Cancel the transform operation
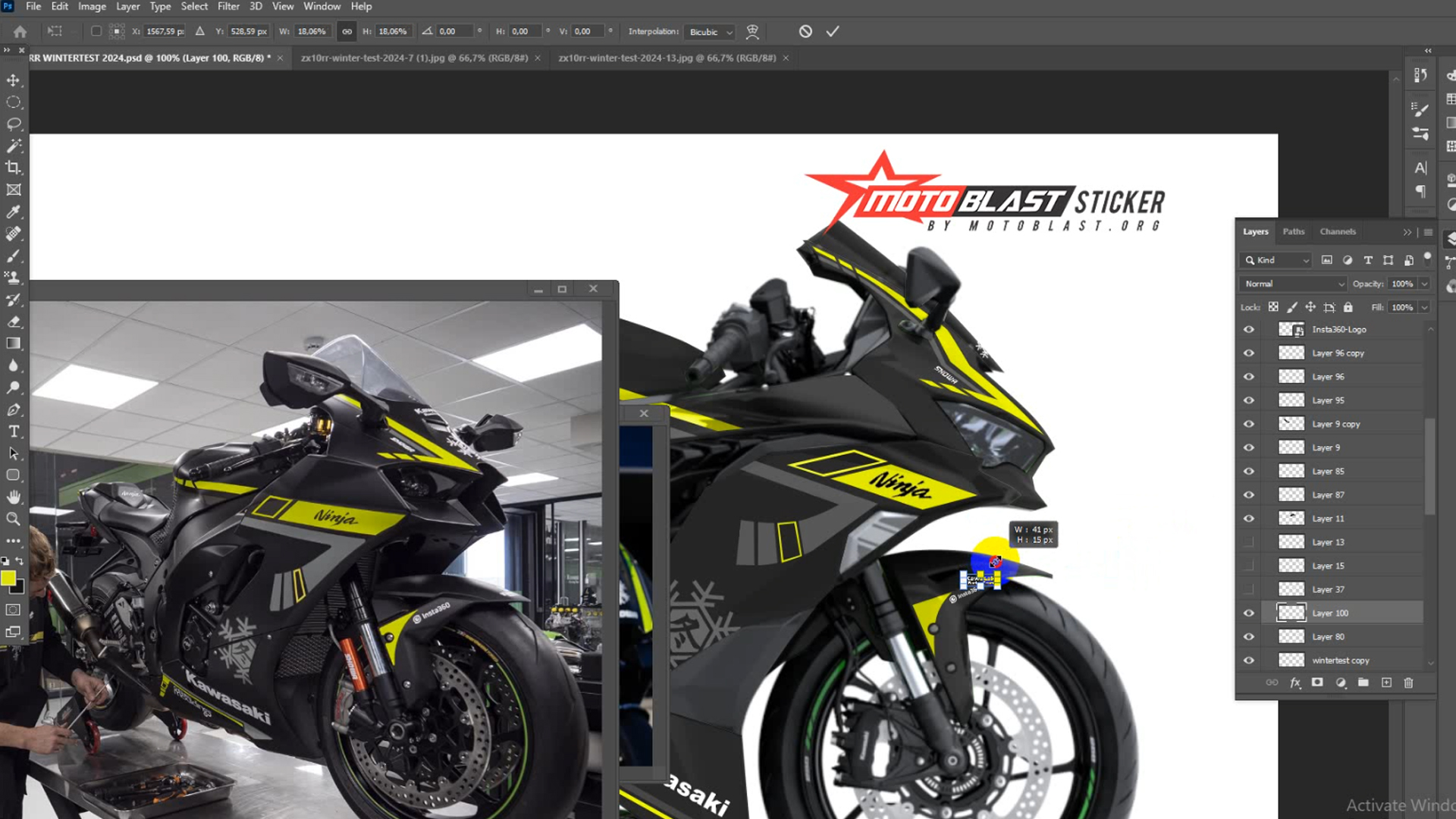 click(805, 32)
